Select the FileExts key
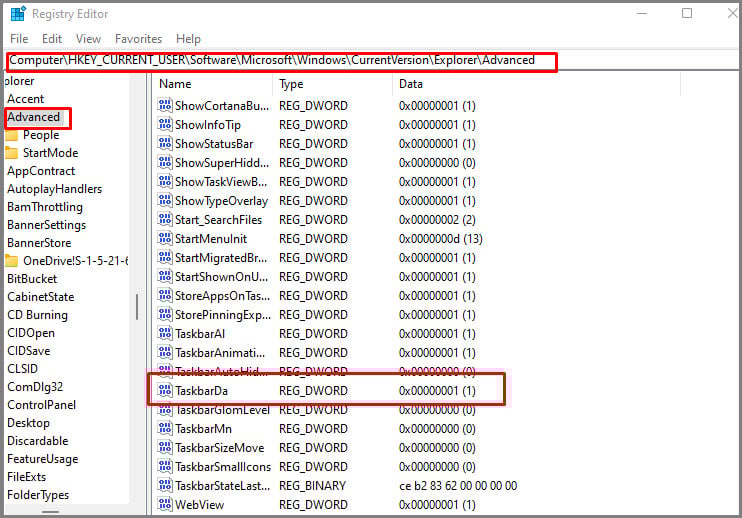Image resolution: width=742 pixels, height=518 pixels. pos(26,476)
